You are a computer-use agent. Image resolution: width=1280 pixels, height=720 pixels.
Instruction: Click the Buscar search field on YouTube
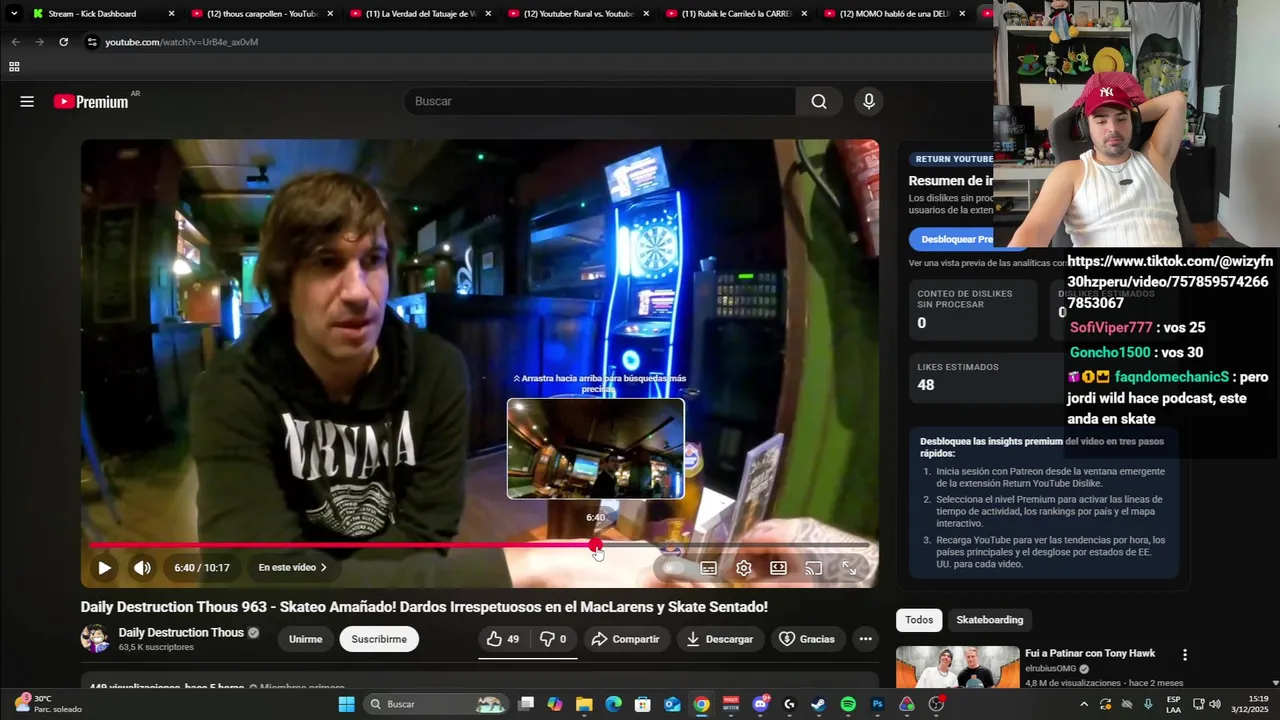[600, 101]
